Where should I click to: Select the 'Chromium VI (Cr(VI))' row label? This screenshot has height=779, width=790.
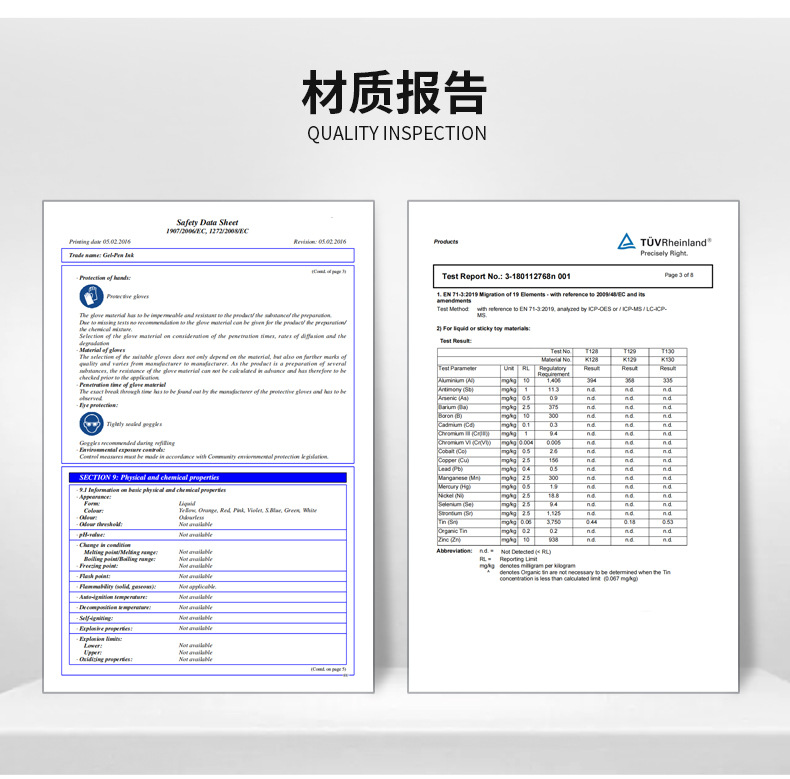pos(465,442)
